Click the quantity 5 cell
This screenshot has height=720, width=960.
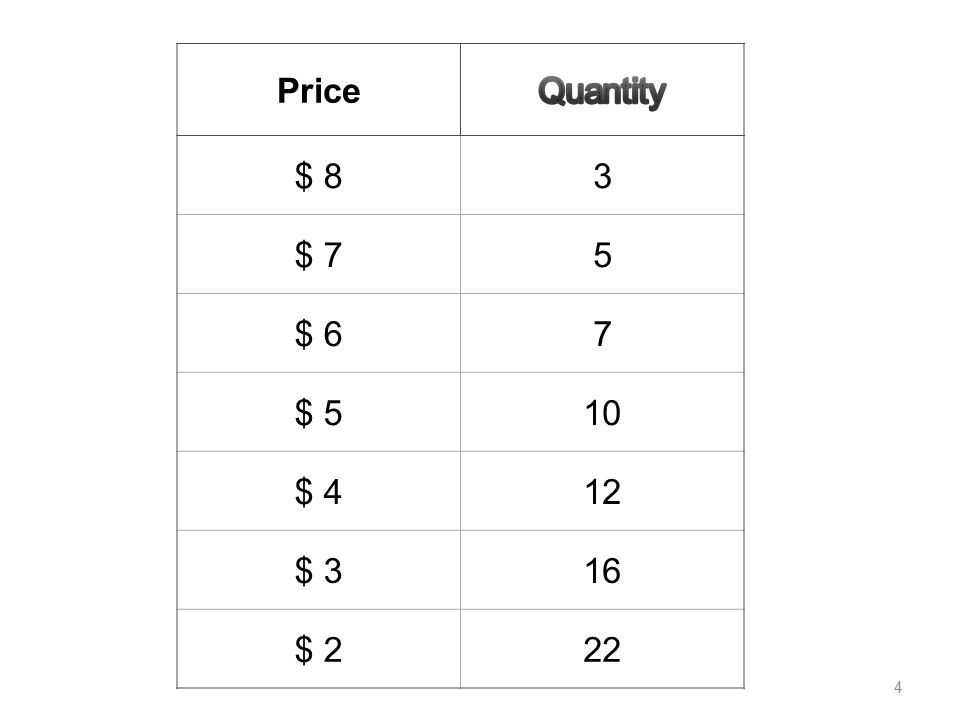tap(602, 254)
